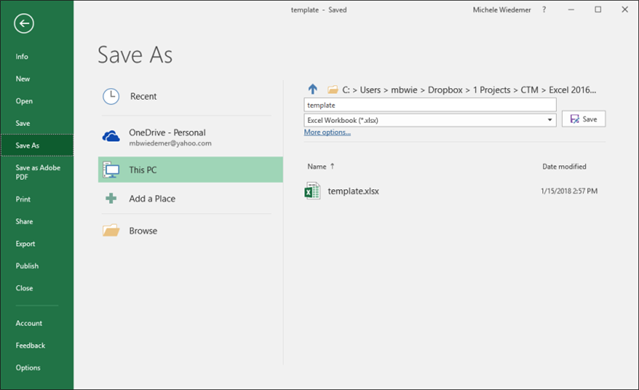
Task: Minimize the Excel window
Action: pos(571,9)
